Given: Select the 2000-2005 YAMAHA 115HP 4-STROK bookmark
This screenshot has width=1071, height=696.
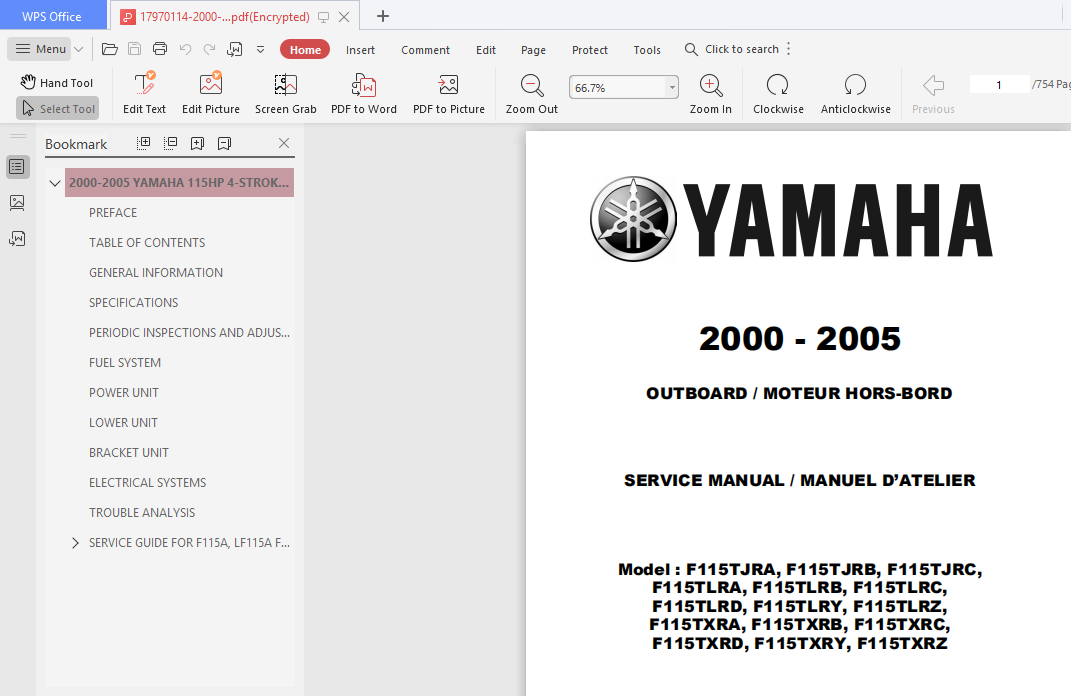Looking at the screenshot, I should 179,182.
